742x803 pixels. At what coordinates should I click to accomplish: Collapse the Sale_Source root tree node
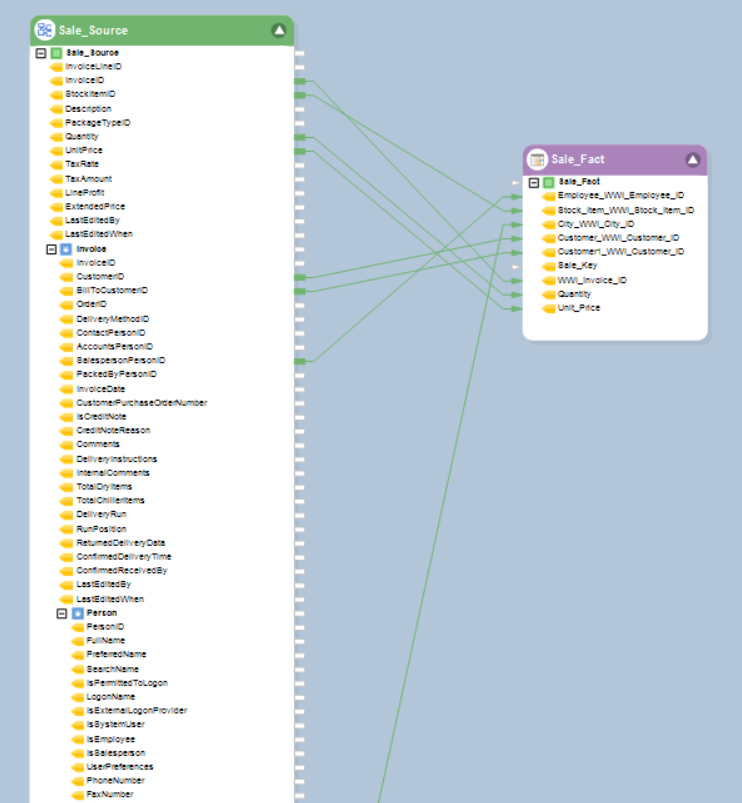coord(41,53)
